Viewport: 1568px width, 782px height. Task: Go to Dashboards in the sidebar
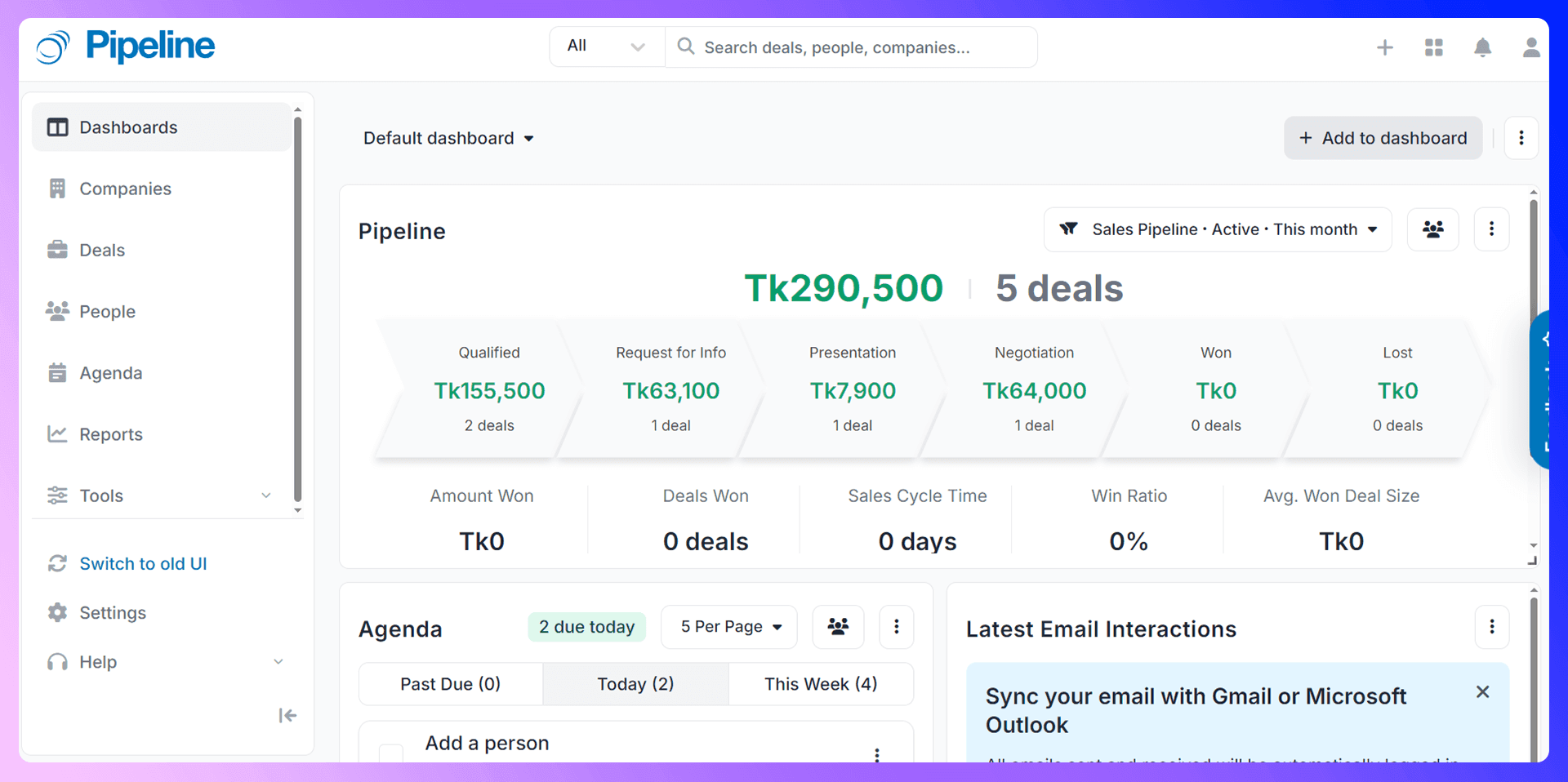(162, 127)
